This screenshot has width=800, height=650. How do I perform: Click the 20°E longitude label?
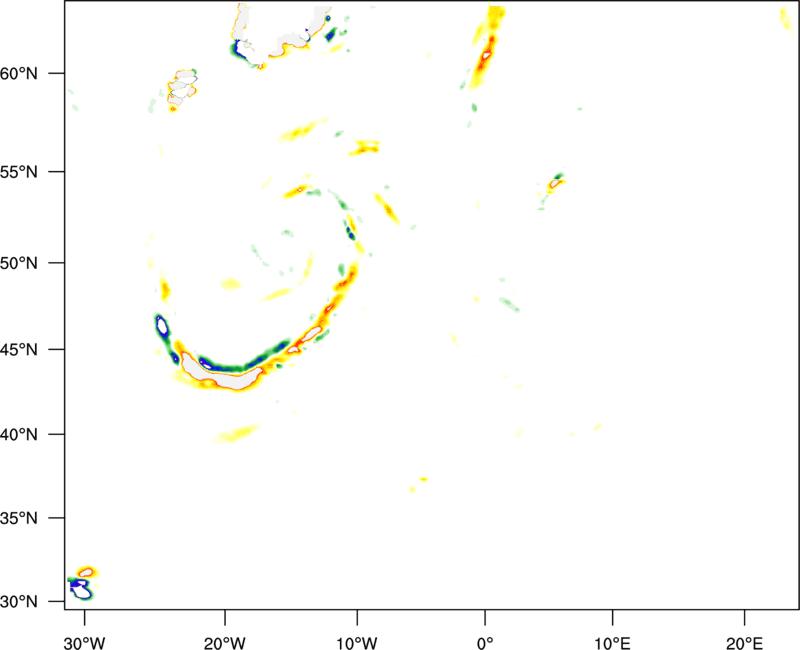coord(744,643)
